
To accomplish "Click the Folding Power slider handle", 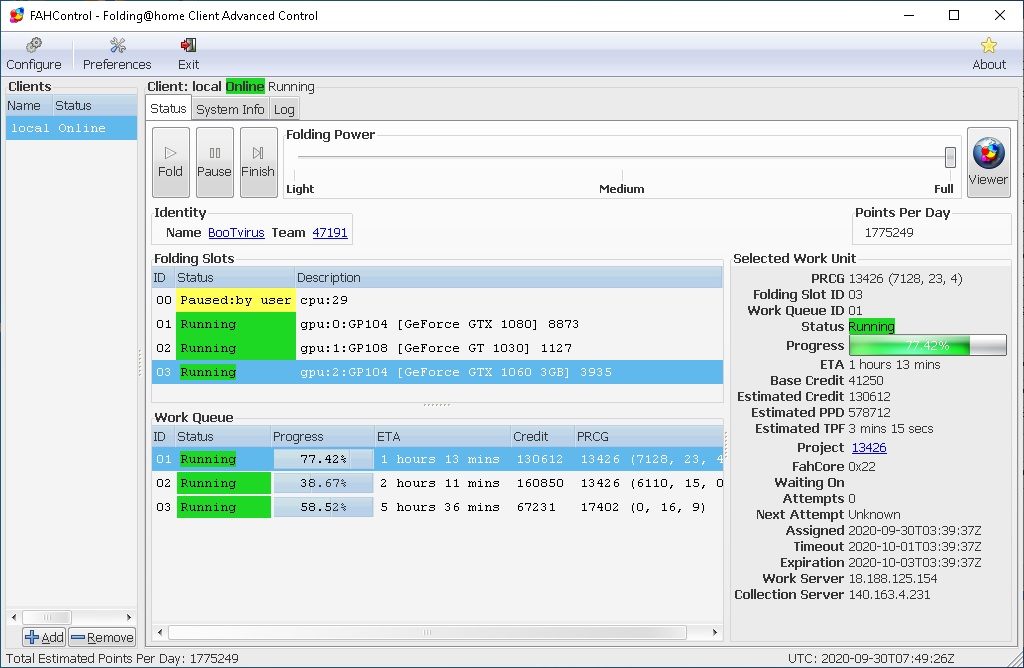I will click(x=950, y=157).
